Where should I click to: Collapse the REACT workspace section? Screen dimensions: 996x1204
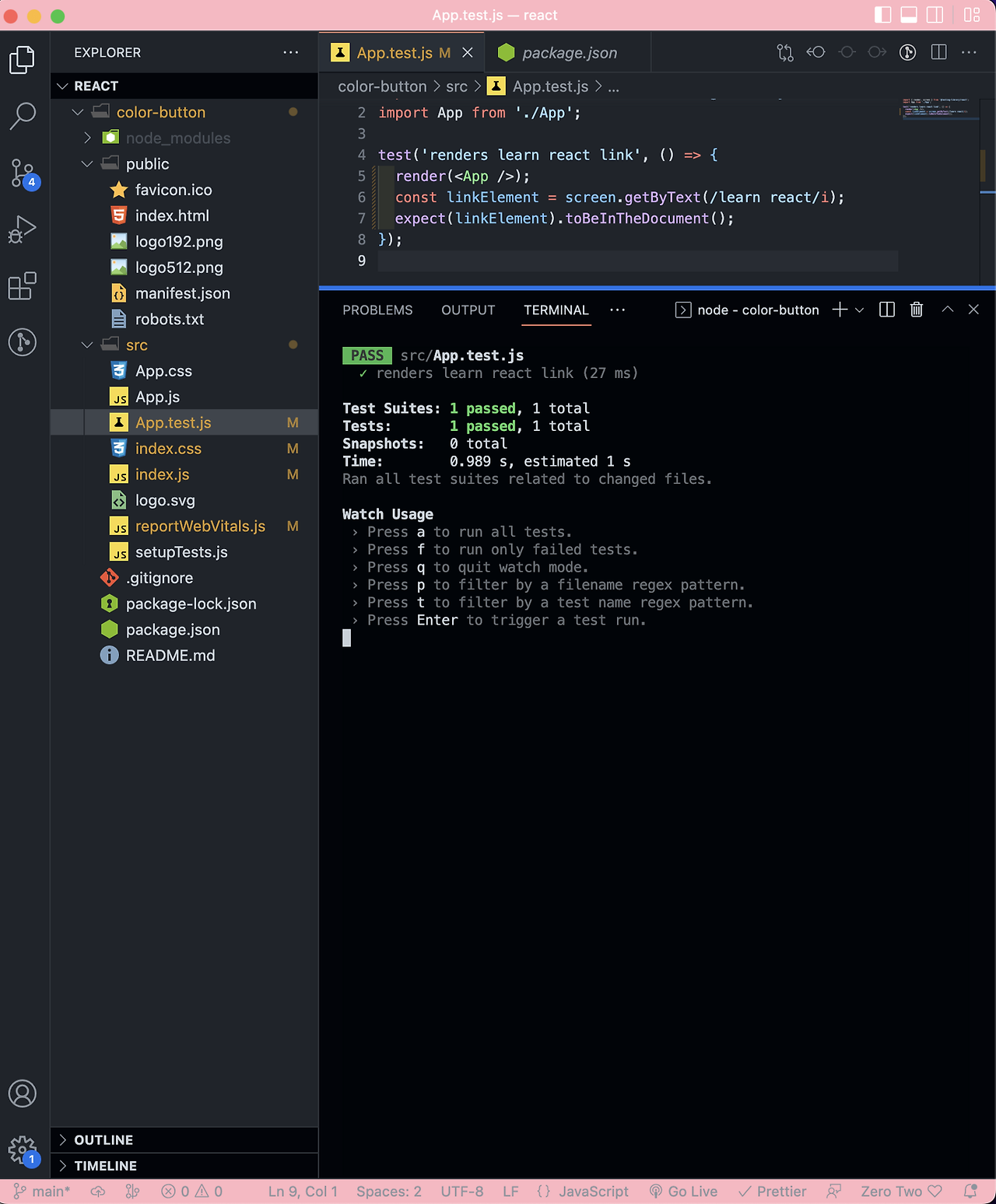(x=184, y=86)
